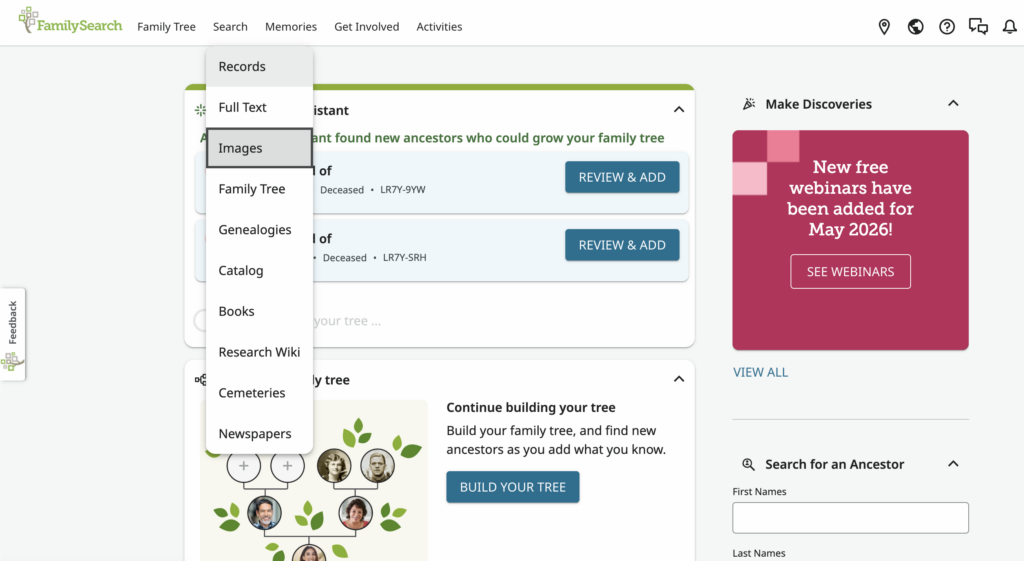Click the globe language icon
The height and width of the screenshot is (561, 1024).
point(915,27)
